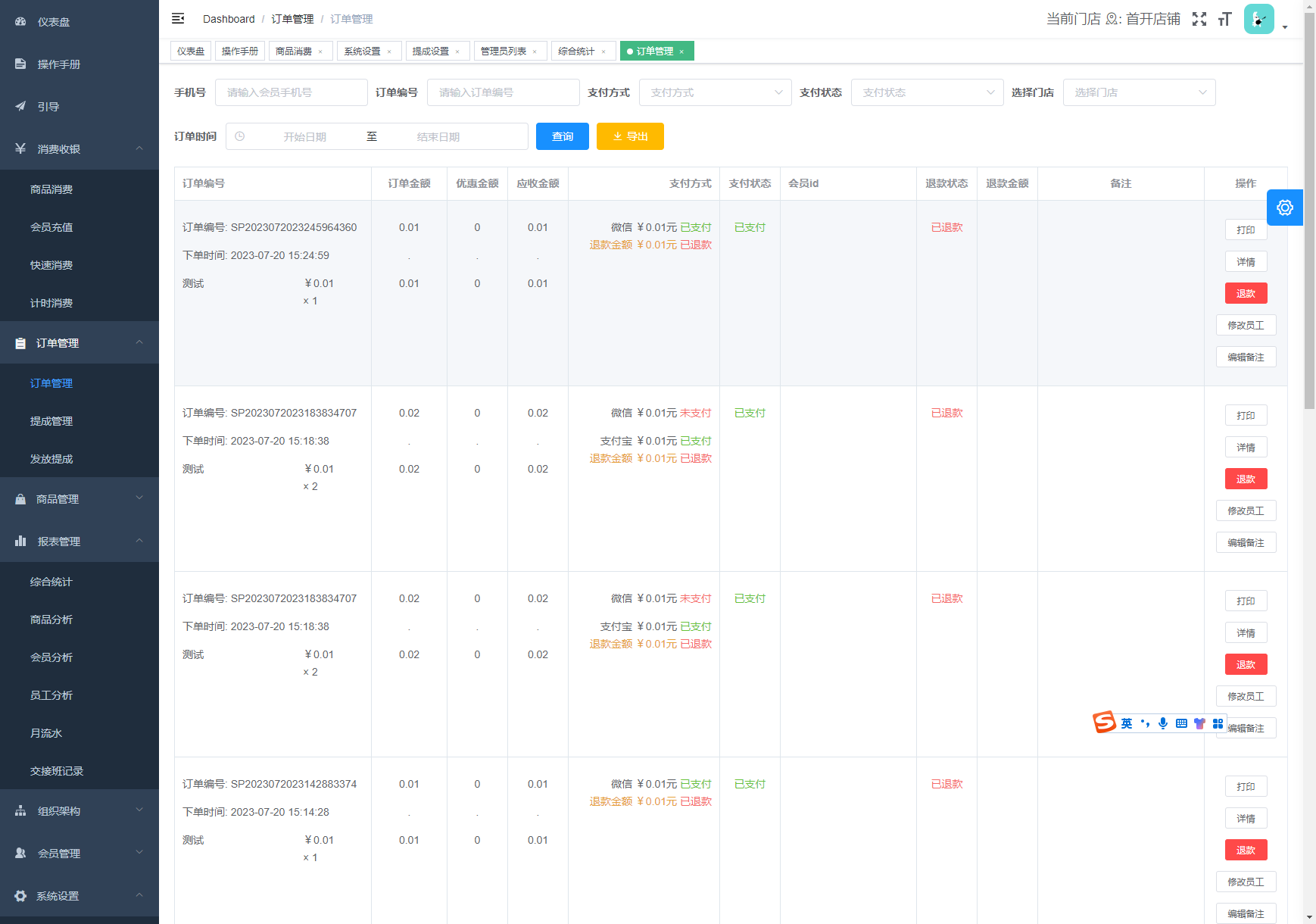Viewport: 1316px width, 924px height.
Task: Click 详情 for order SP2023072023142883374
Action: tap(1246, 819)
